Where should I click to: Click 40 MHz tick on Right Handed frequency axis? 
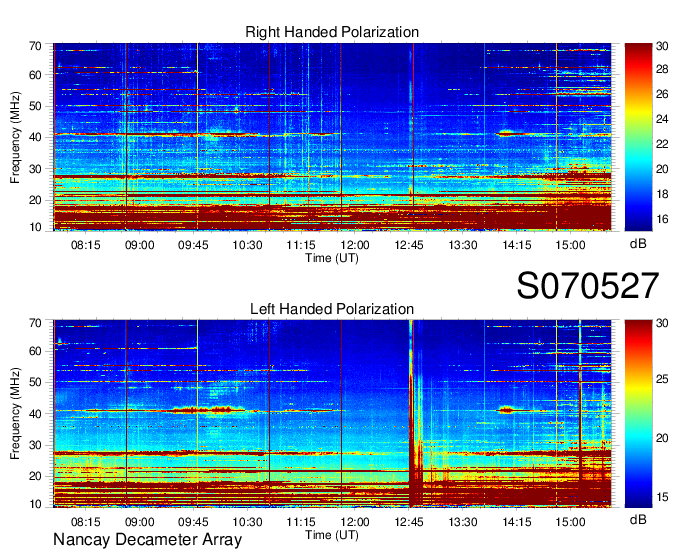click(x=35, y=137)
